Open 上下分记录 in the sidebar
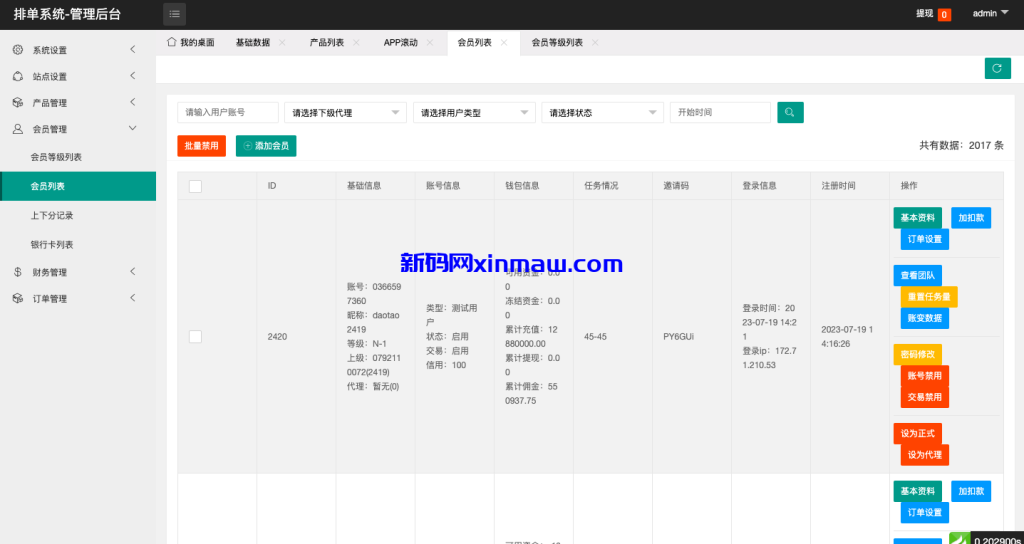Viewport: 1024px width, 544px height. coord(78,216)
